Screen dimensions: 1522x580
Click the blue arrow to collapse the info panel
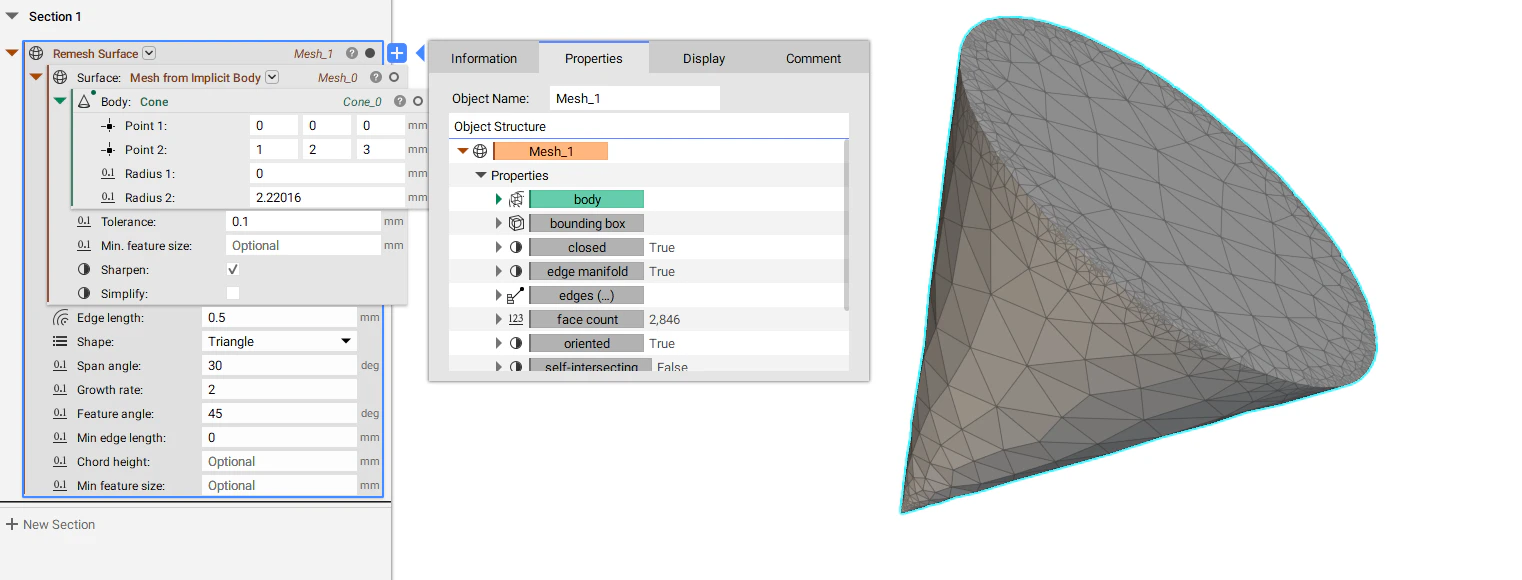pos(420,53)
